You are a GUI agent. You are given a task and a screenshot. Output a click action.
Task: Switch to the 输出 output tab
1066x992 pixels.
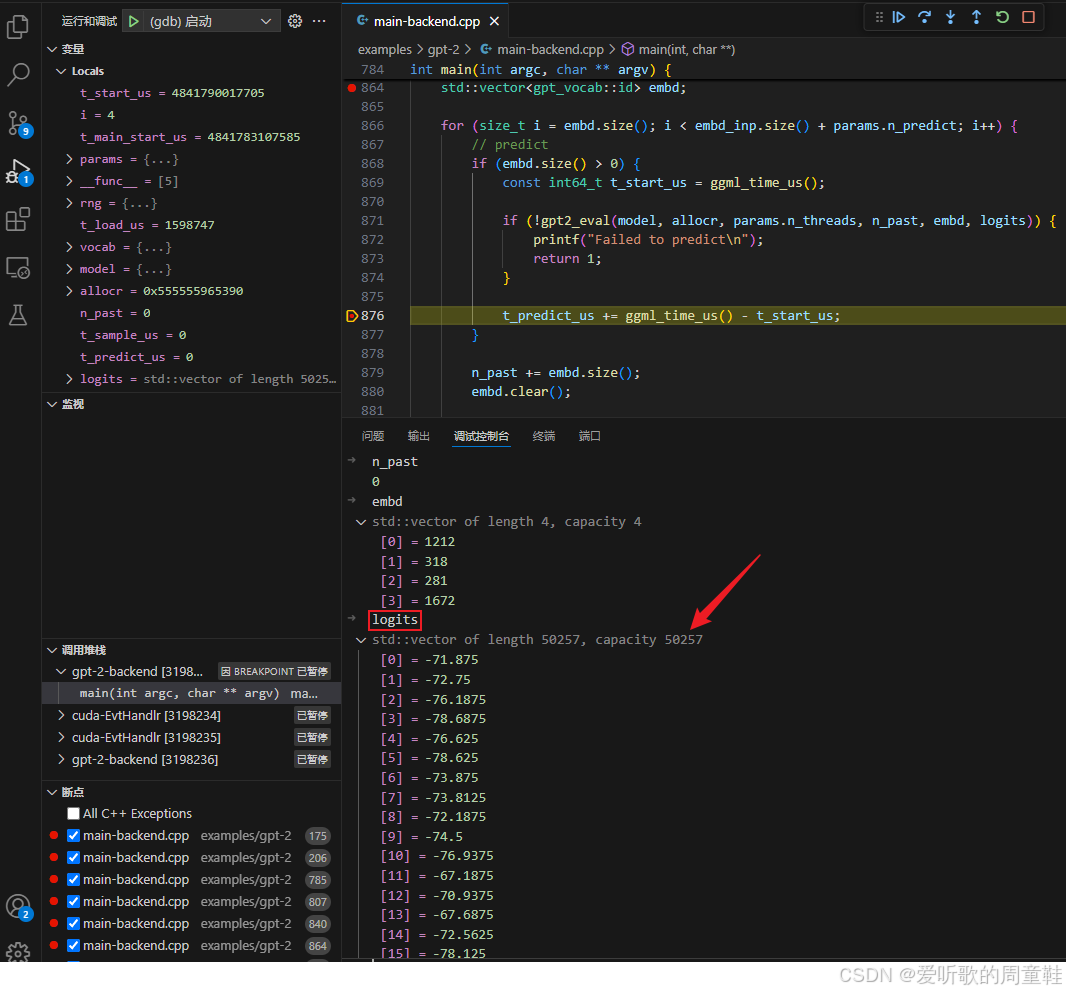click(419, 436)
